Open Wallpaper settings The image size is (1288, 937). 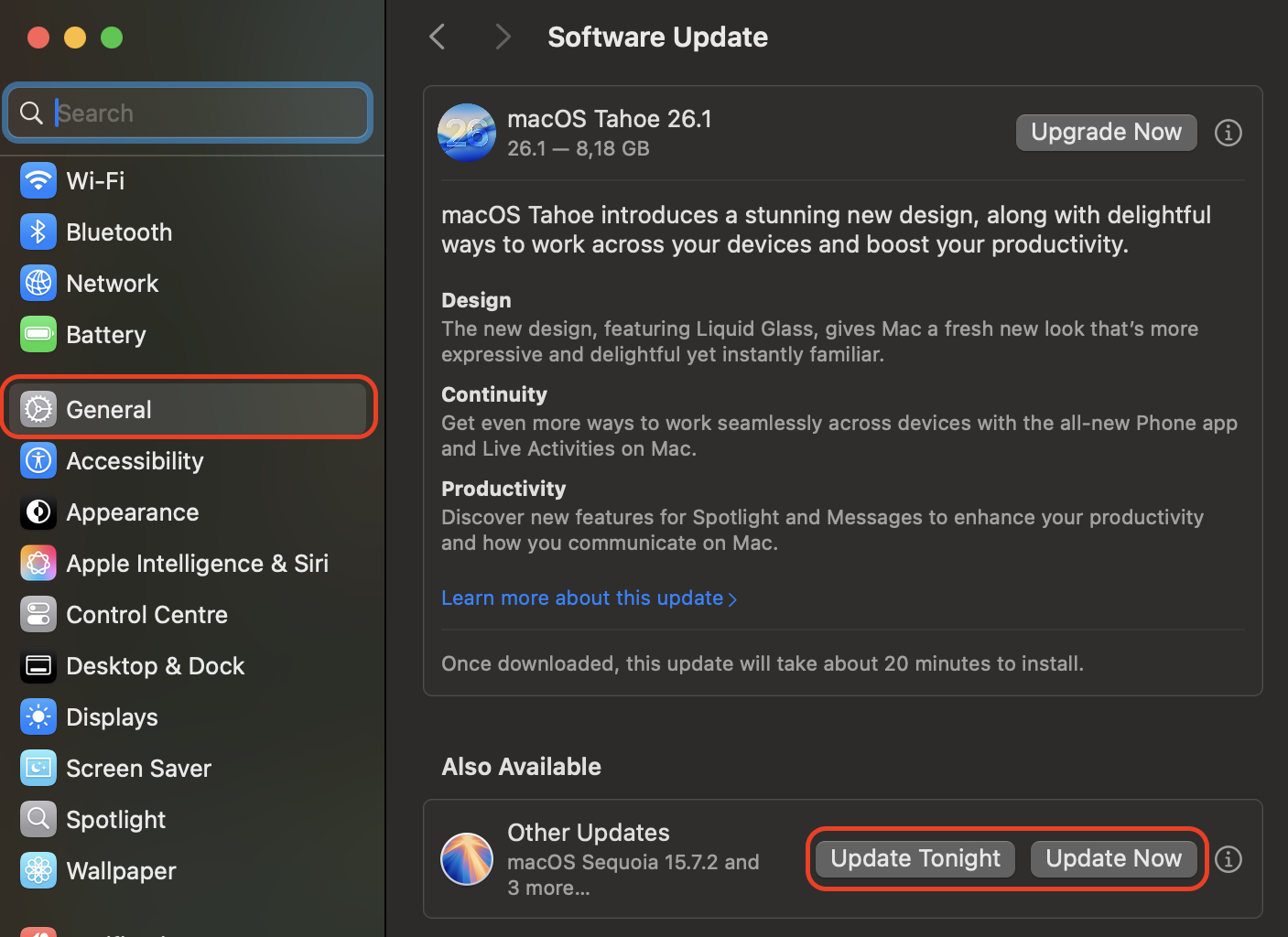[x=121, y=870]
